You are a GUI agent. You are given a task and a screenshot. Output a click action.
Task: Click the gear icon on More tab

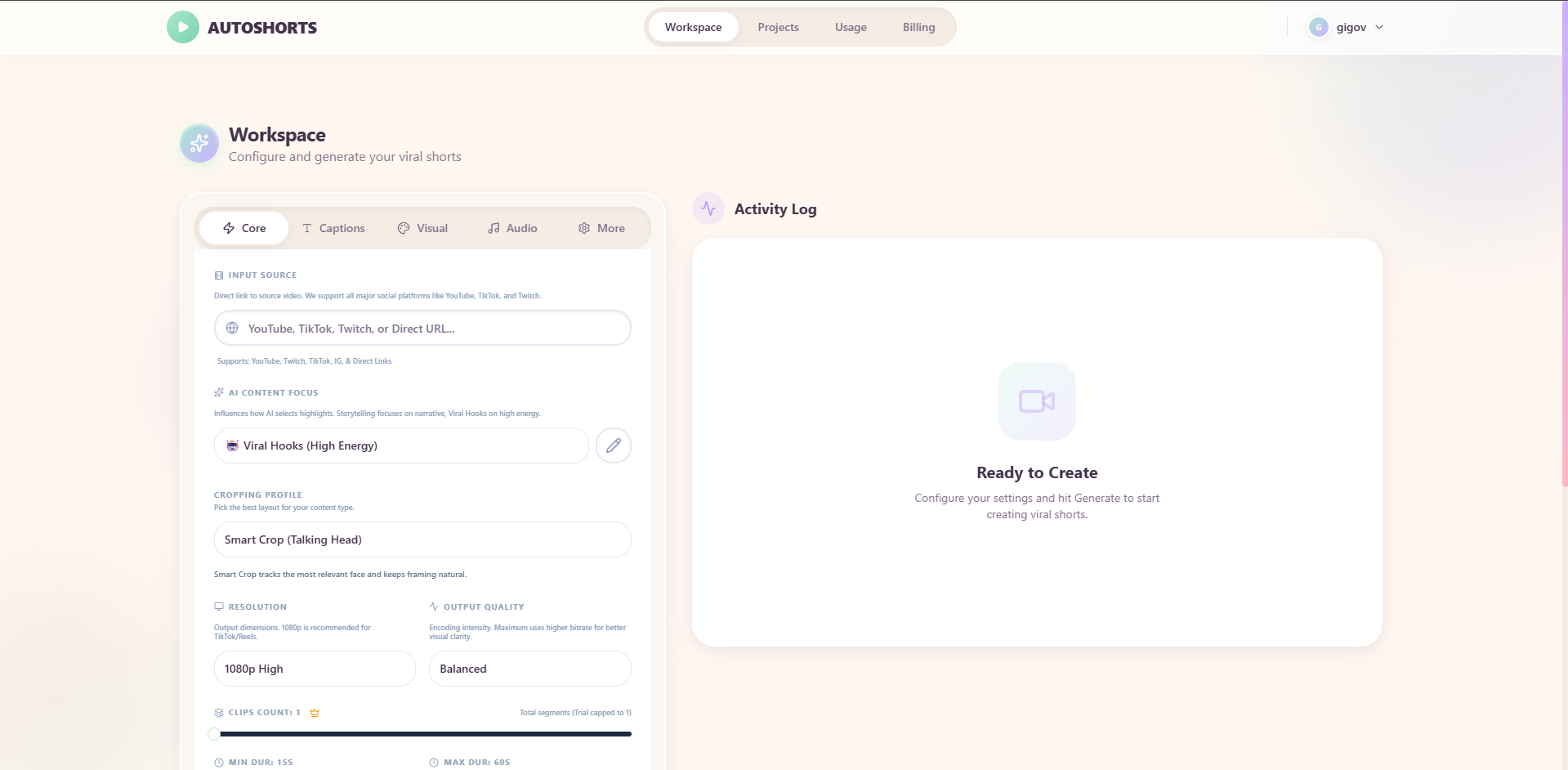pyautogui.click(x=583, y=228)
